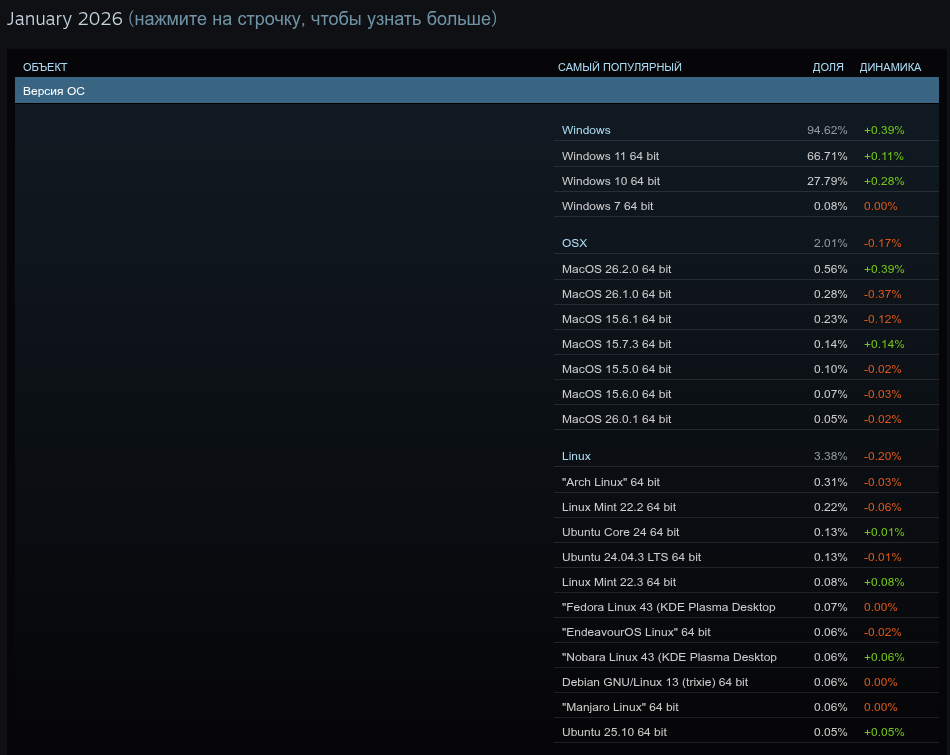Select the OSX group row
The width and height of the screenshot is (950, 755).
746,243
